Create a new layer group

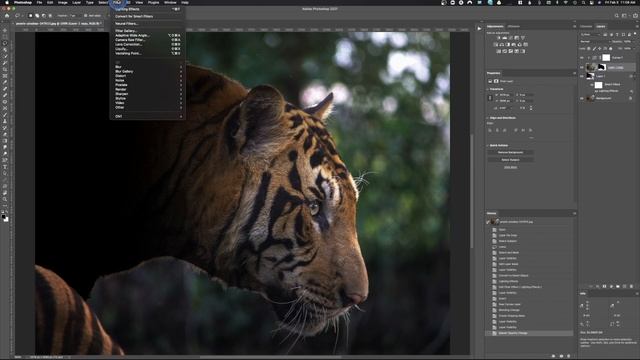[x=618, y=287]
